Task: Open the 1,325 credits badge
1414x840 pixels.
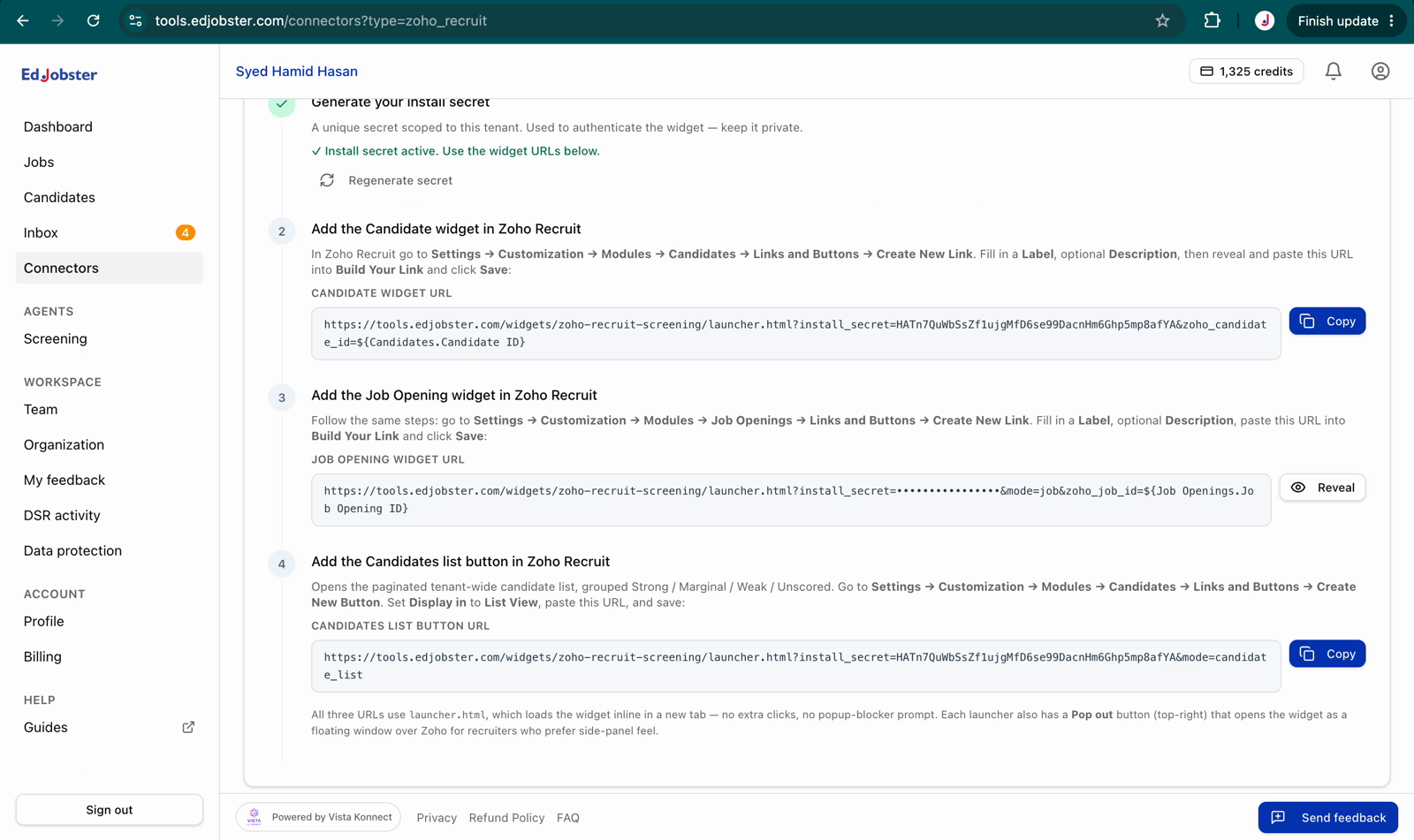Action: click(x=1246, y=71)
